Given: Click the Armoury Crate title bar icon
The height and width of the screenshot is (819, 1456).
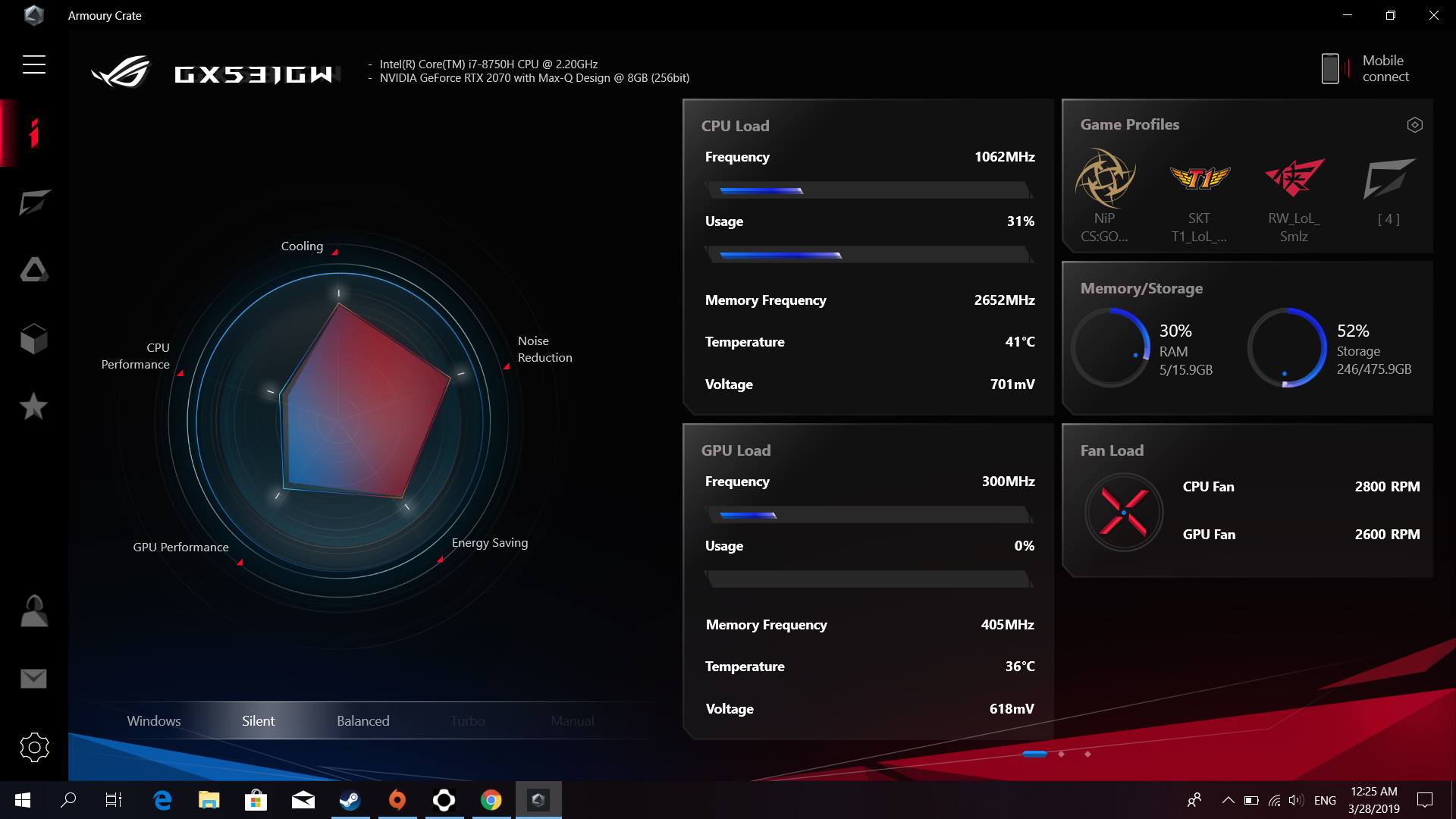Looking at the screenshot, I should coord(33,15).
